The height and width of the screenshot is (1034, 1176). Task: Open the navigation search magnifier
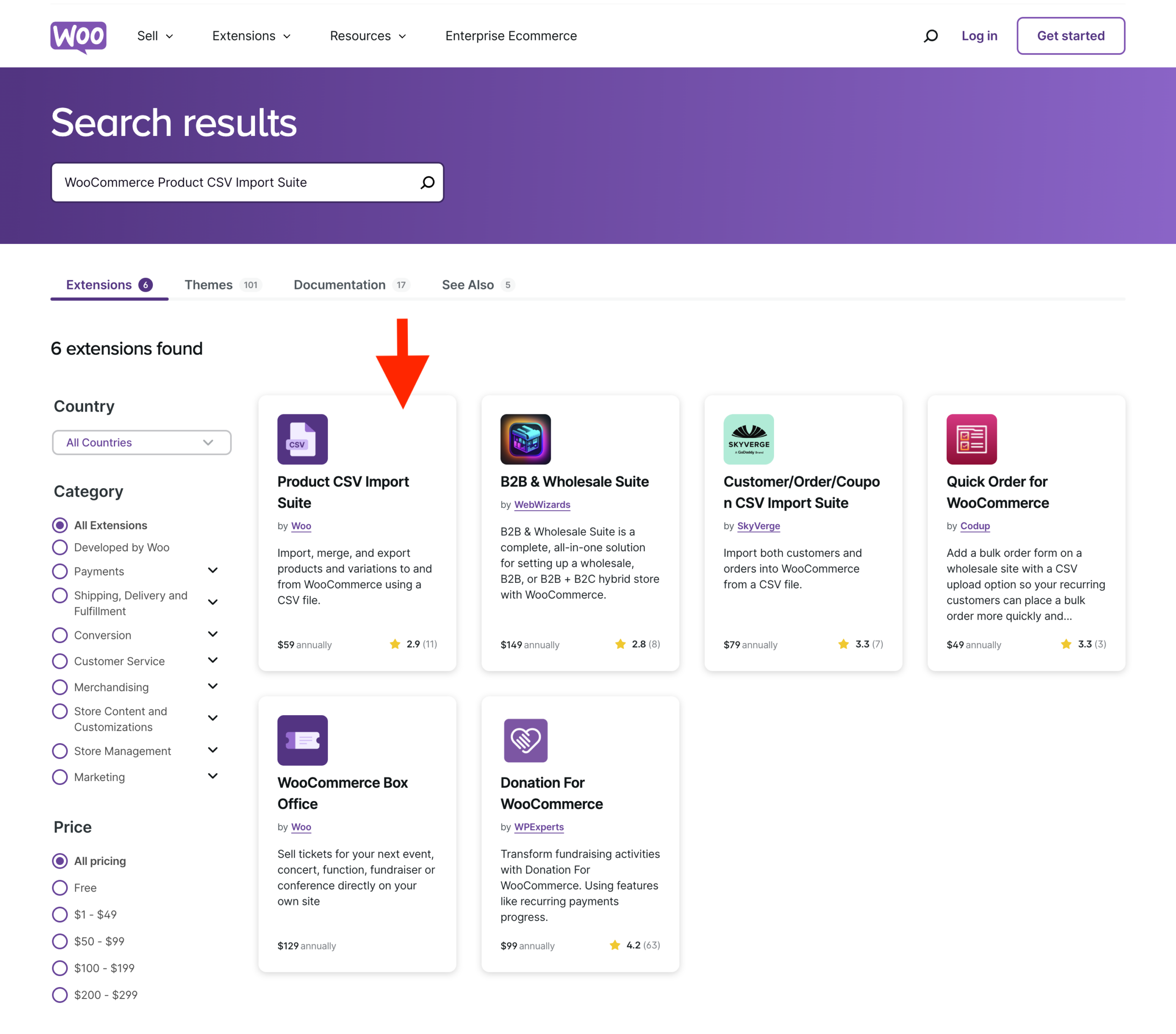point(930,36)
